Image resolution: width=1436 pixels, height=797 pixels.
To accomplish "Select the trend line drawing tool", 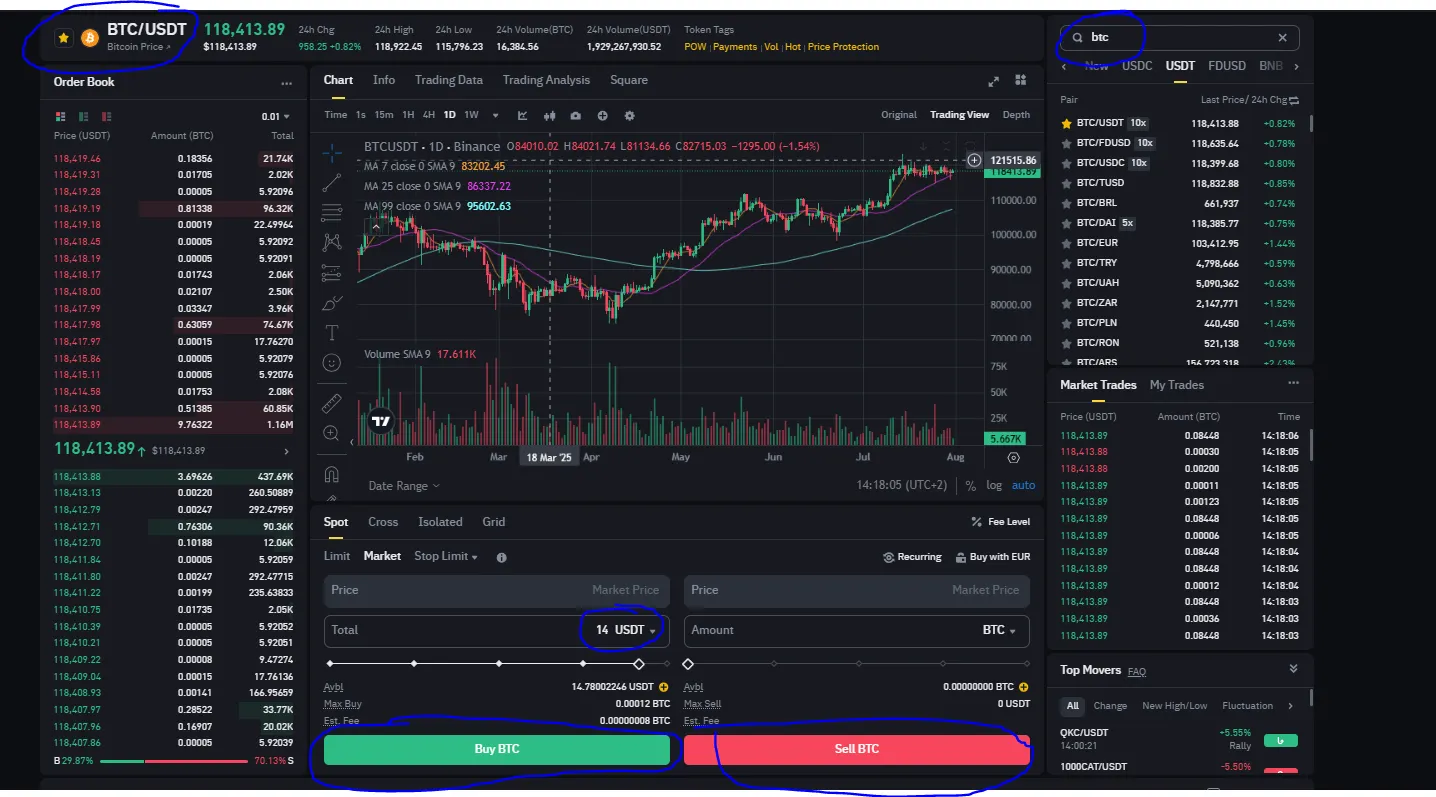I will point(332,183).
